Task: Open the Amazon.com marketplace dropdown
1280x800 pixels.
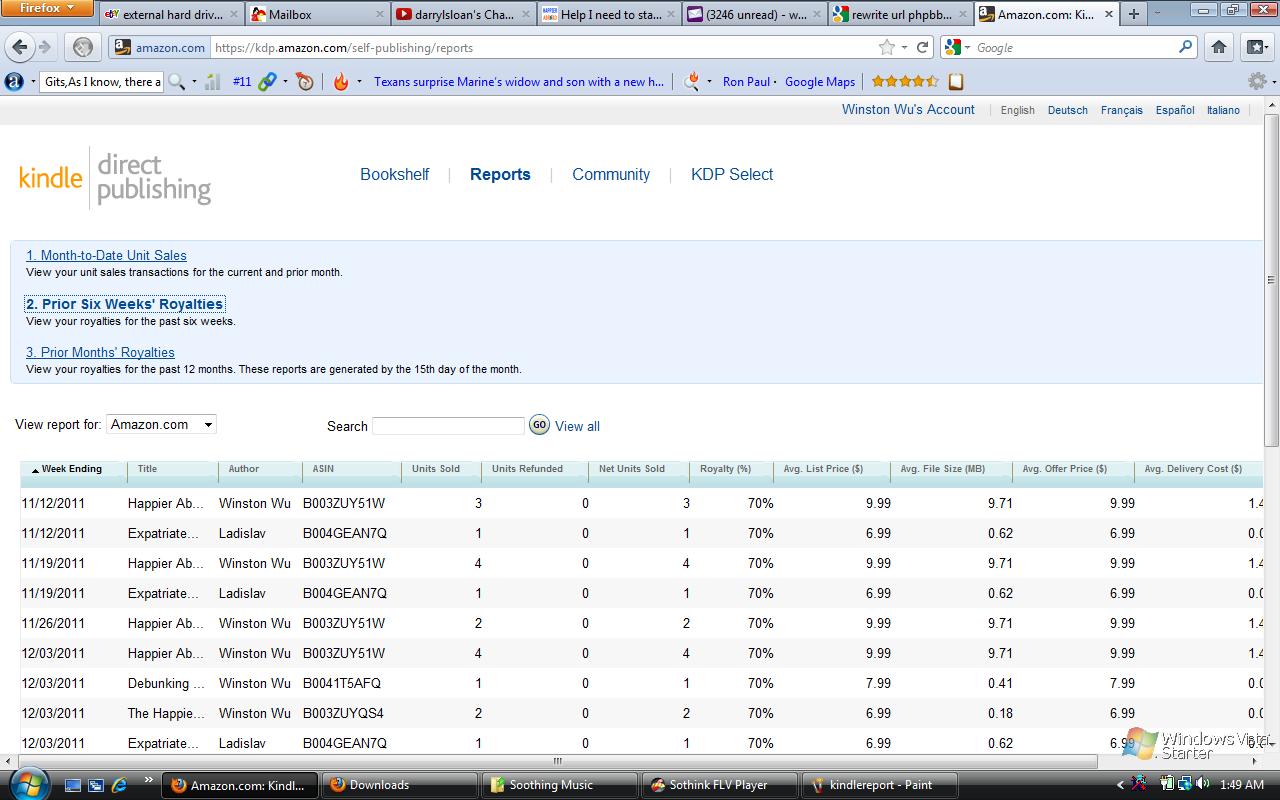Action: (161, 425)
